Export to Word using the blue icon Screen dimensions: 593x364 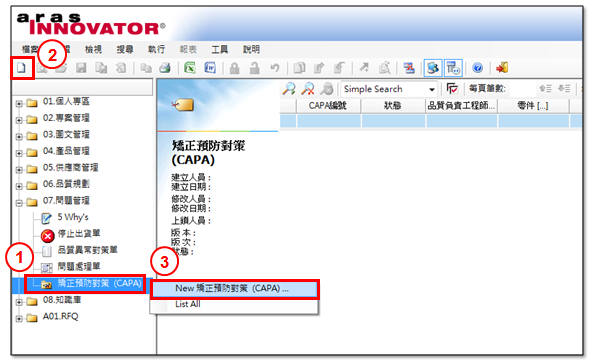click(x=210, y=68)
